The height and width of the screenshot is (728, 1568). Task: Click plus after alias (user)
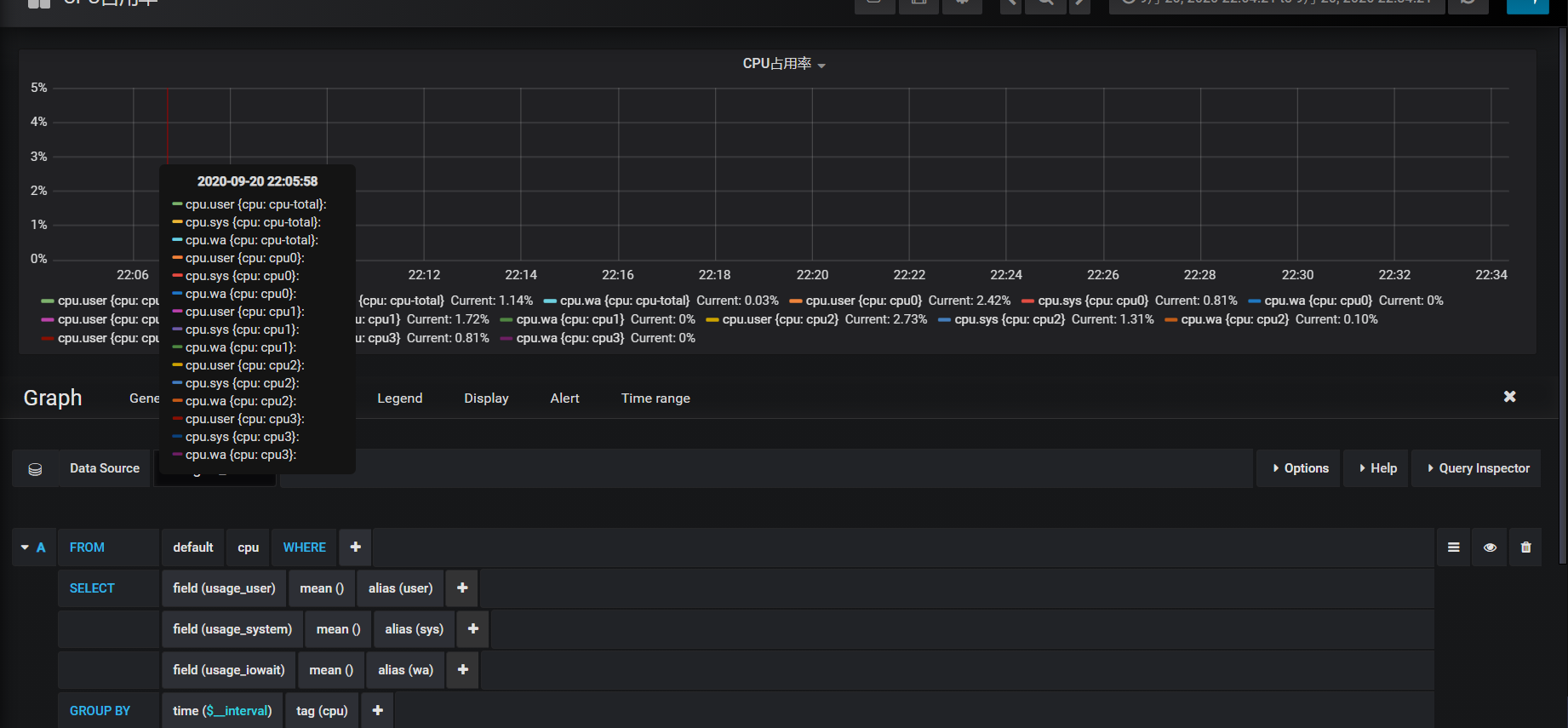pyautogui.click(x=462, y=588)
